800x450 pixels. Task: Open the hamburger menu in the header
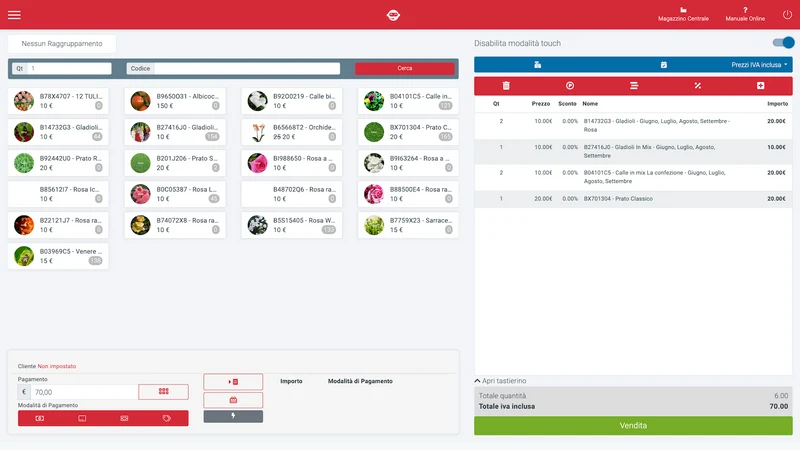pyautogui.click(x=14, y=15)
